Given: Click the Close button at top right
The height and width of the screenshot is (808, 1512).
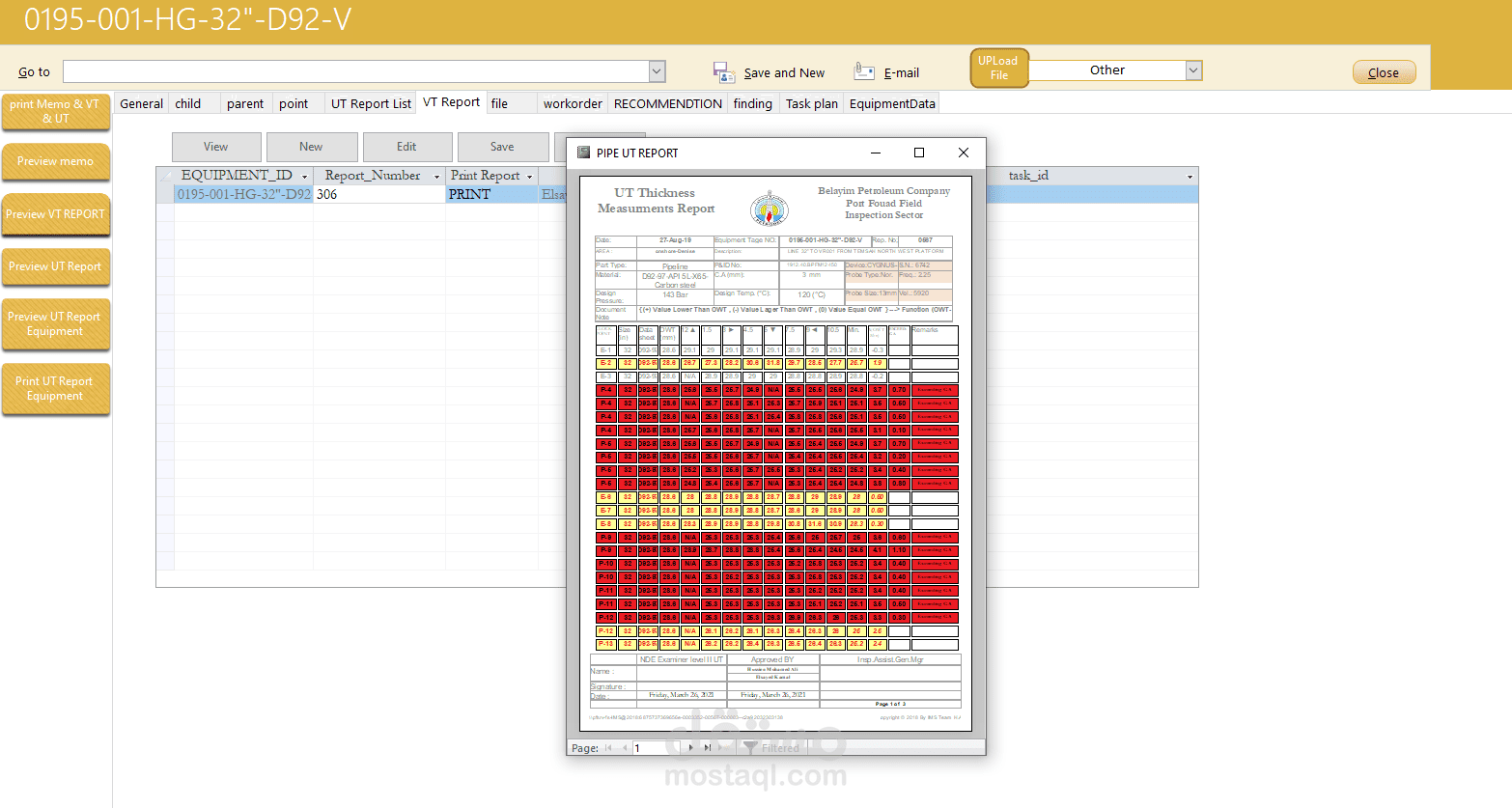Looking at the screenshot, I should (x=1384, y=71).
